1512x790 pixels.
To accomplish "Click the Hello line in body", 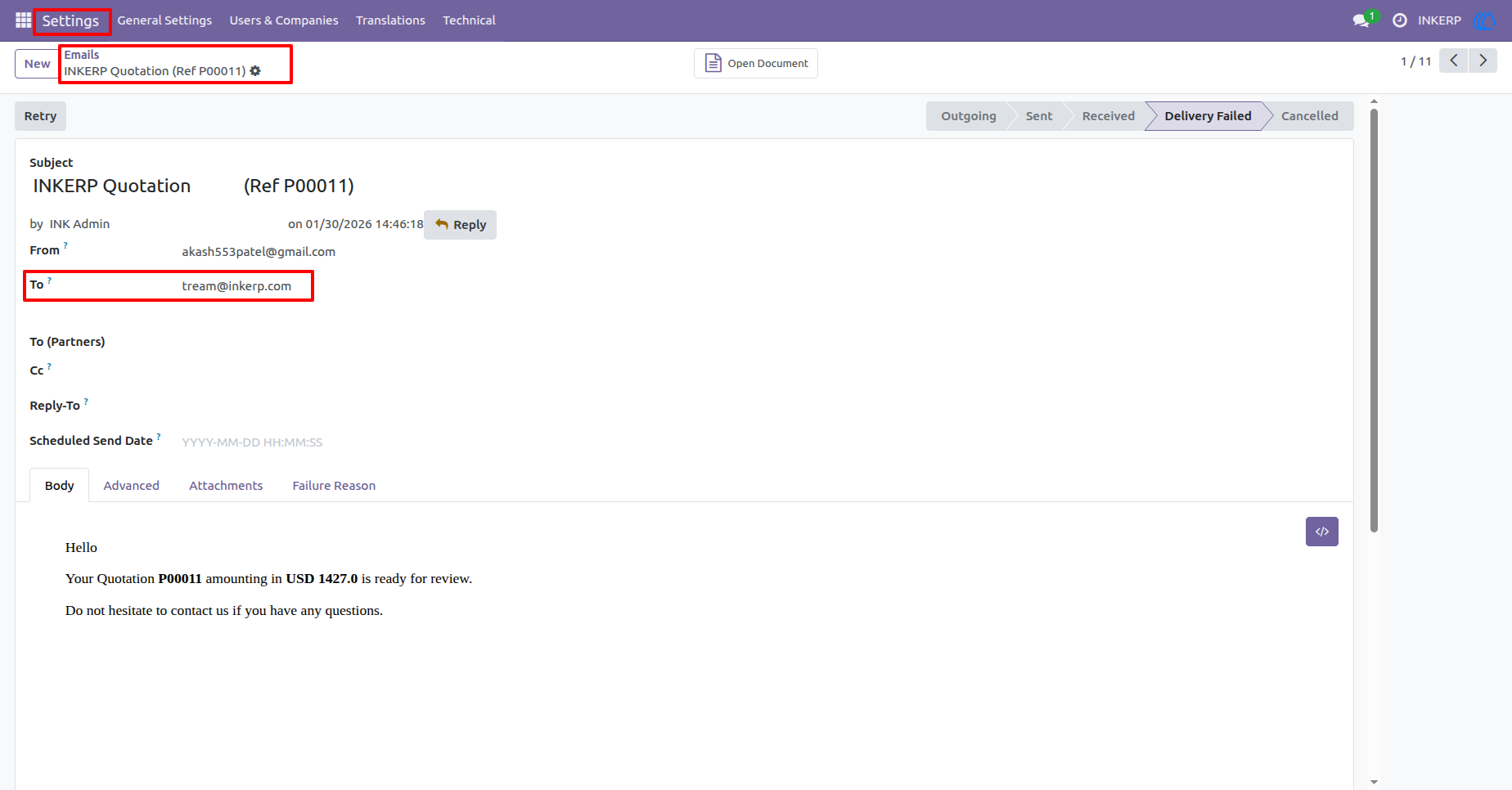I will (81, 547).
